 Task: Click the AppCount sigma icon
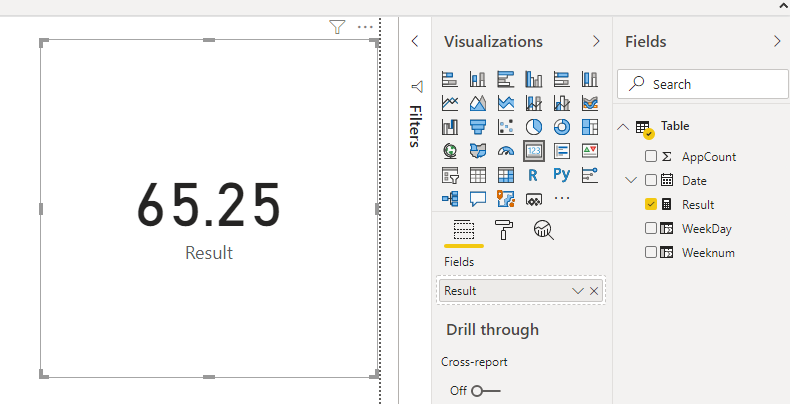[x=667, y=156]
